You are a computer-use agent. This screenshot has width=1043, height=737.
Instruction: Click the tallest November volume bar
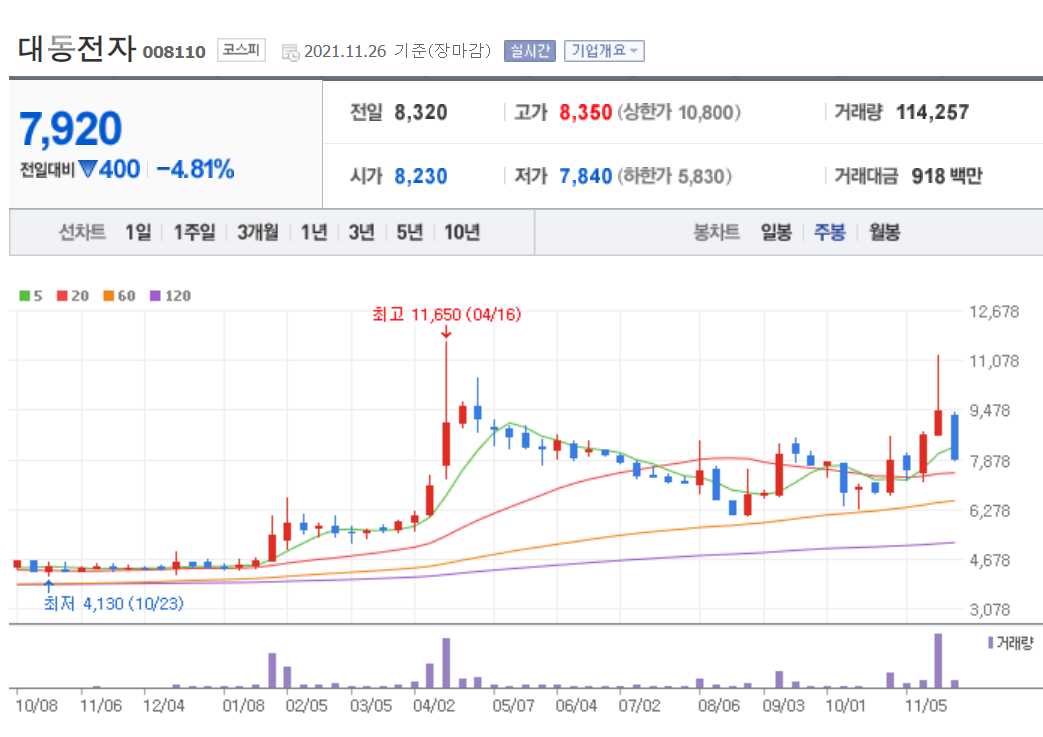pos(937,660)
